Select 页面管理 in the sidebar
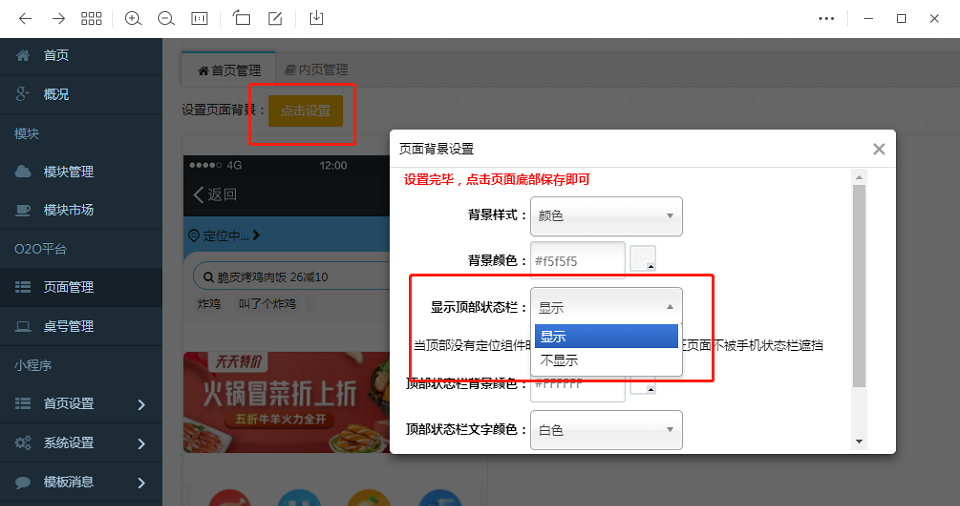This screenshot has width=960, height=506. click(x=68, y=287)
